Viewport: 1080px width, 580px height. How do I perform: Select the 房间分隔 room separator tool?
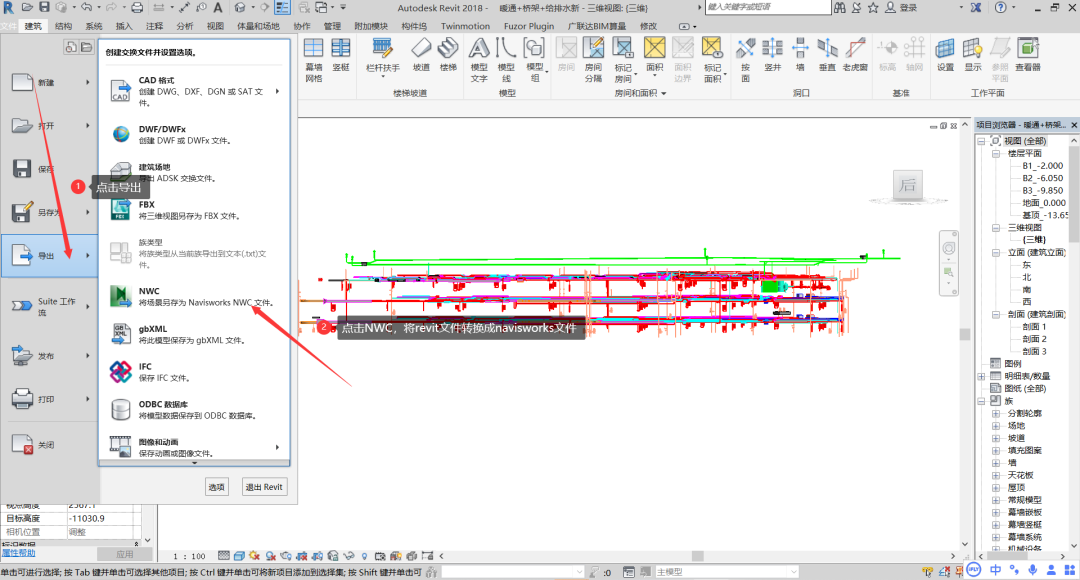coord(593,60)
